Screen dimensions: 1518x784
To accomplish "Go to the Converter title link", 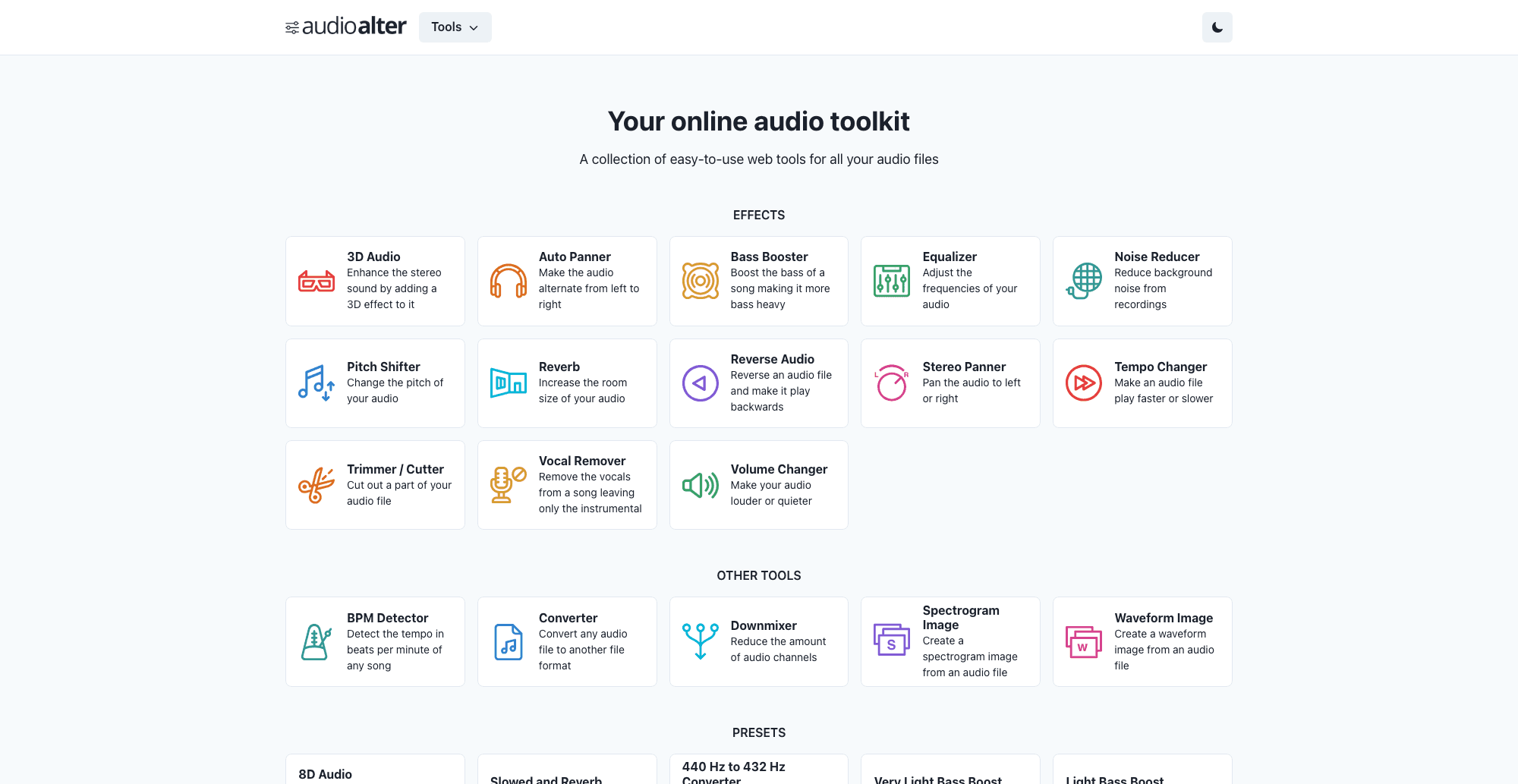I will point(568,618).
